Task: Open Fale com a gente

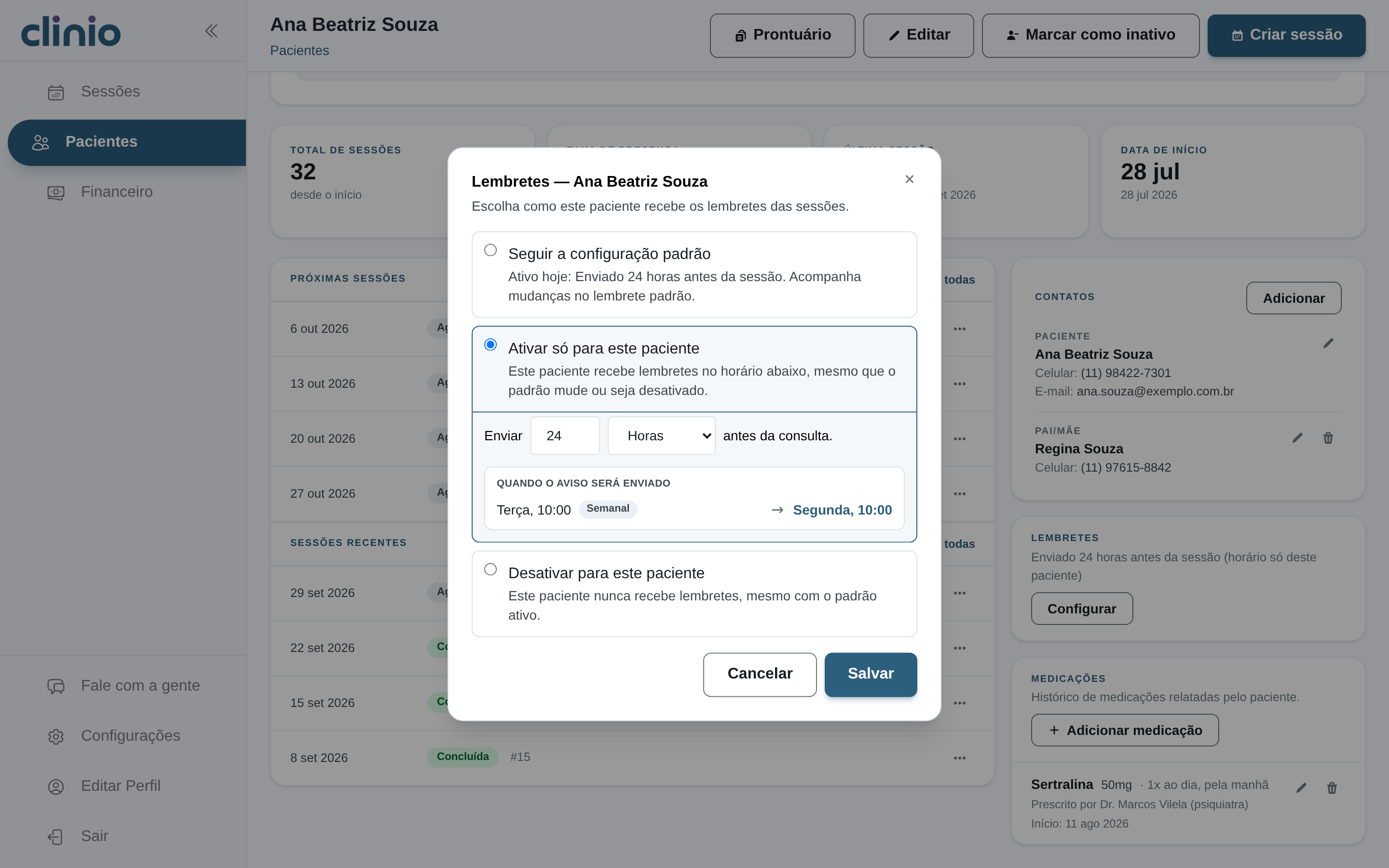Action: [x=123, y=685]
